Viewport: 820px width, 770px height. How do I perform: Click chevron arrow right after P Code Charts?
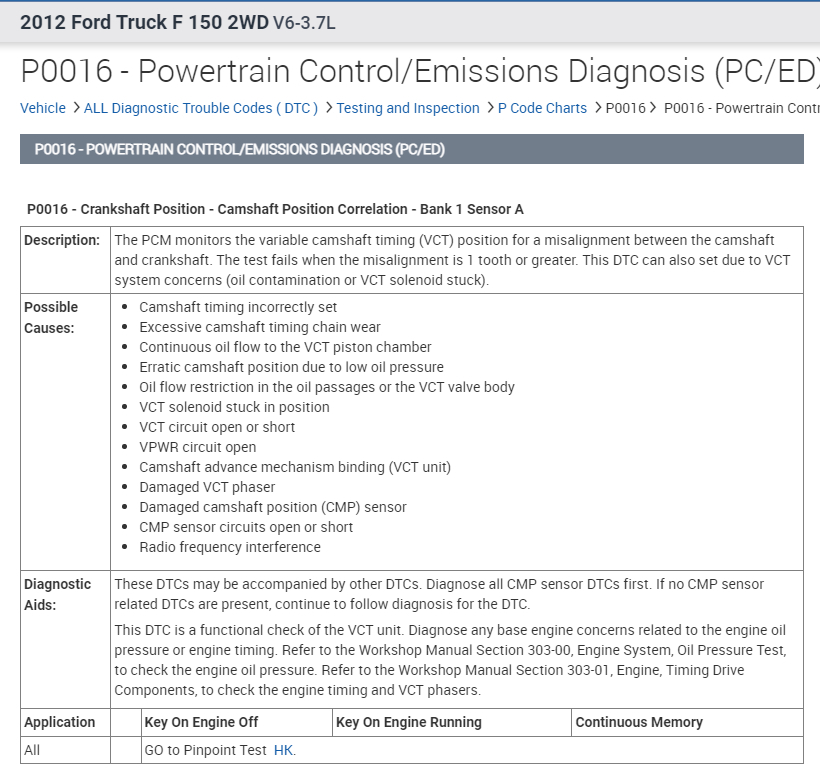tap(598, 108)
